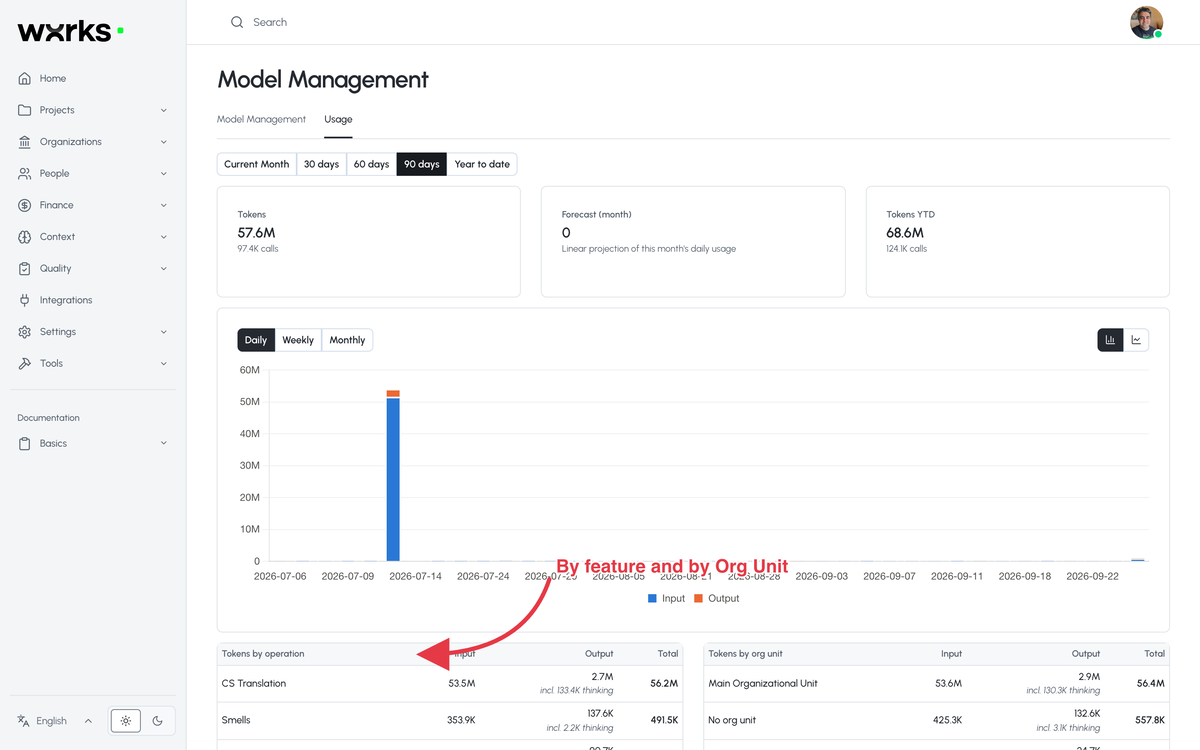Click the Tokens 57.6M card

[x=369, y=241]
